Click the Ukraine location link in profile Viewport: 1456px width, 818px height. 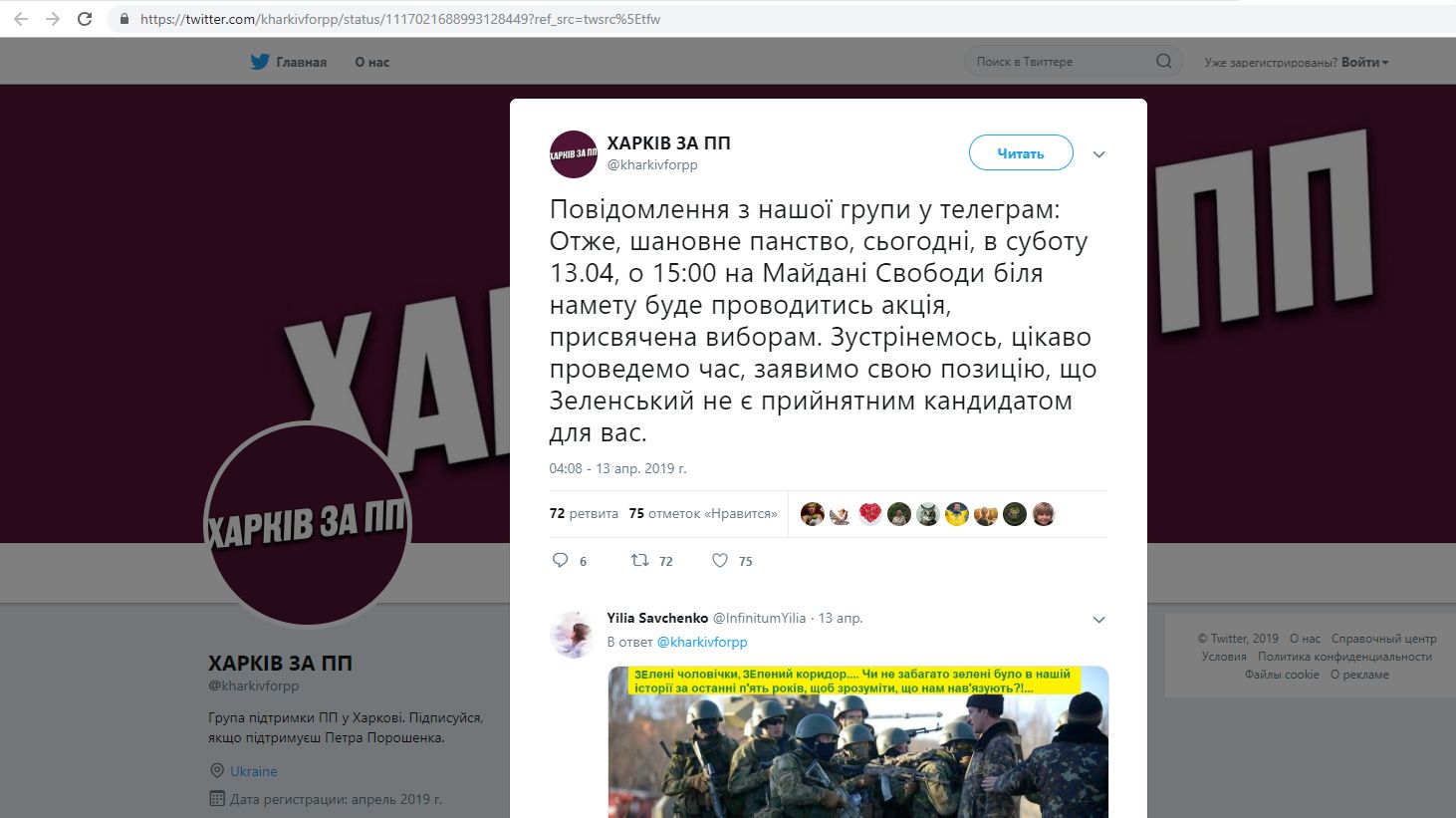(x=254, y=771)
